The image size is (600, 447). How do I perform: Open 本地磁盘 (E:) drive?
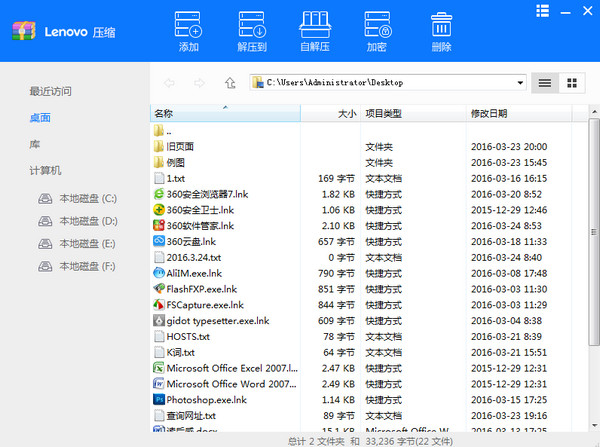point(88,243)
